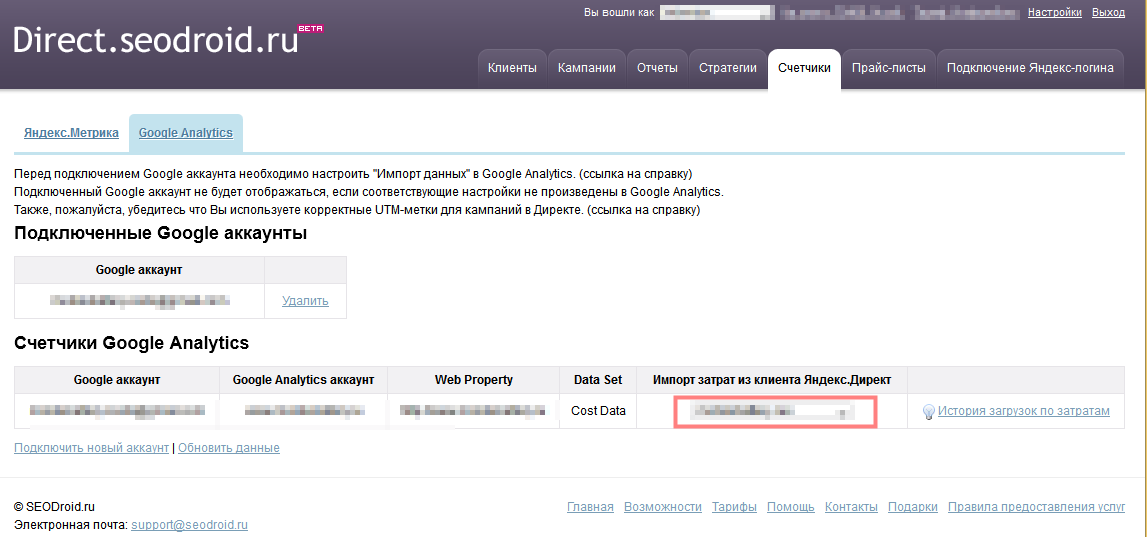The image size is (1147, 537).
Task: Select the Счетчики tab
Action: point(805,68)
